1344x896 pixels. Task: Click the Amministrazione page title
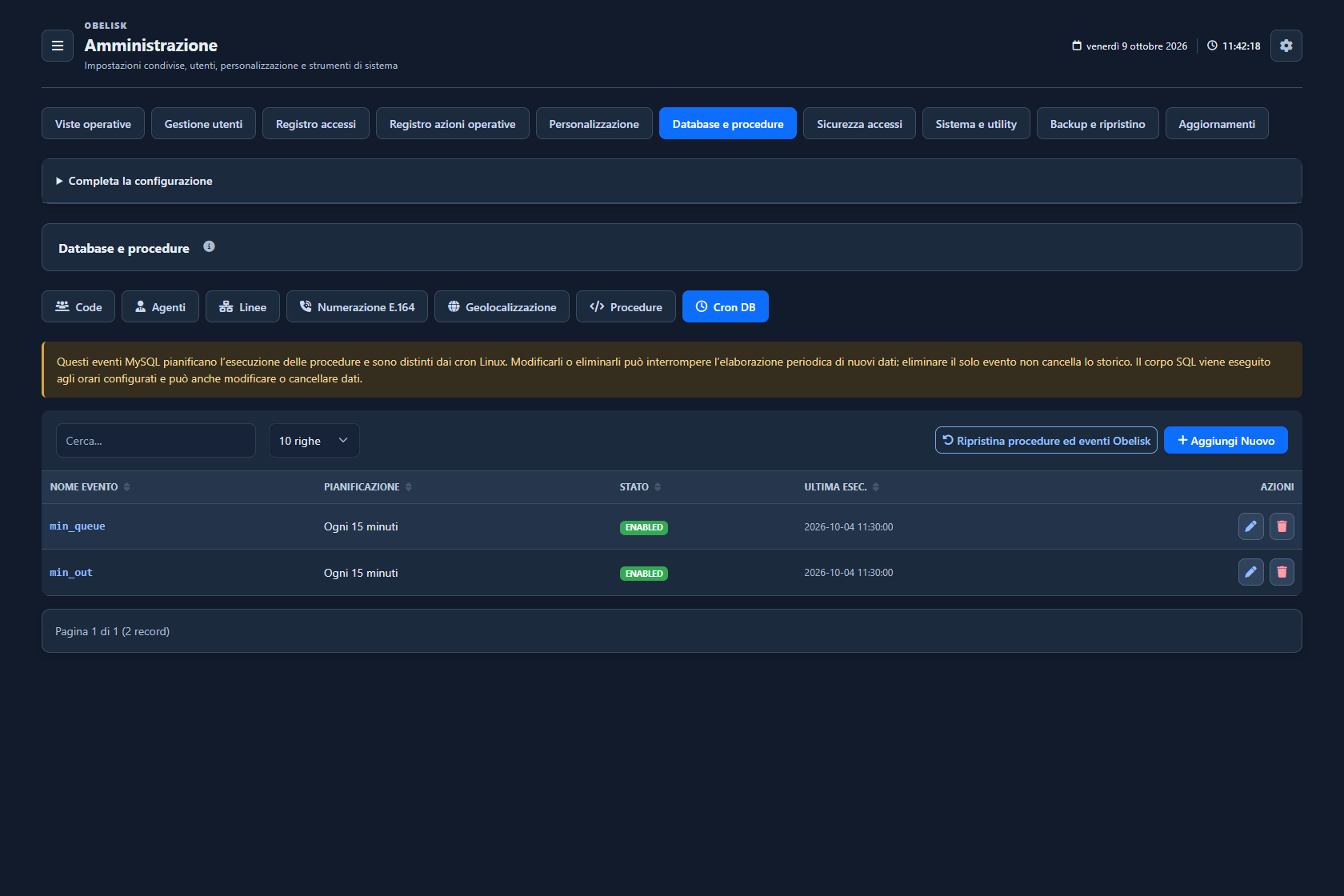[151, 46]
